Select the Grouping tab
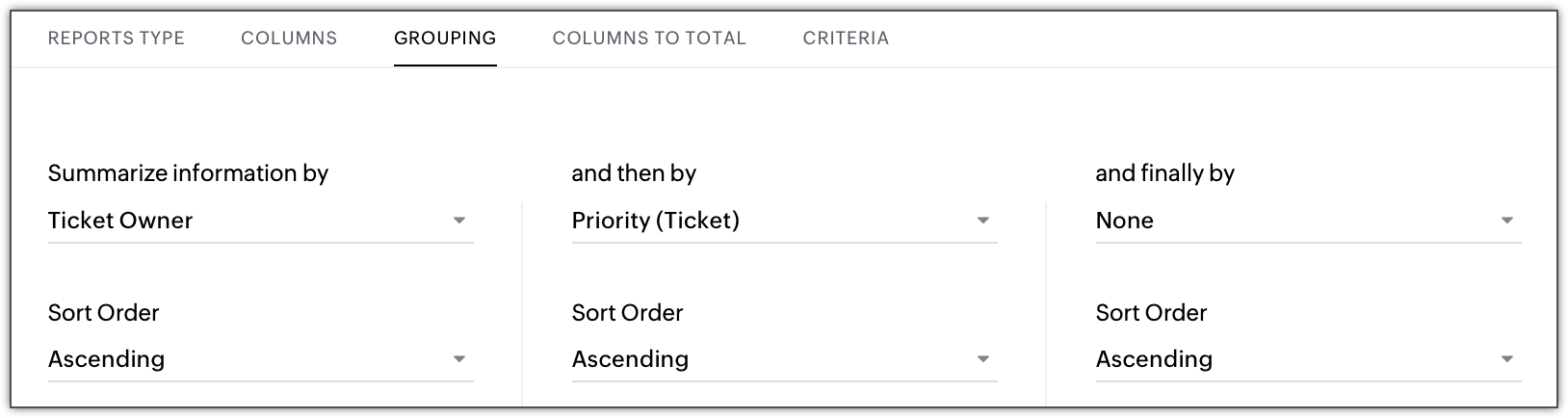Screen dimensions: 1568x418 [x=445, y=39]
